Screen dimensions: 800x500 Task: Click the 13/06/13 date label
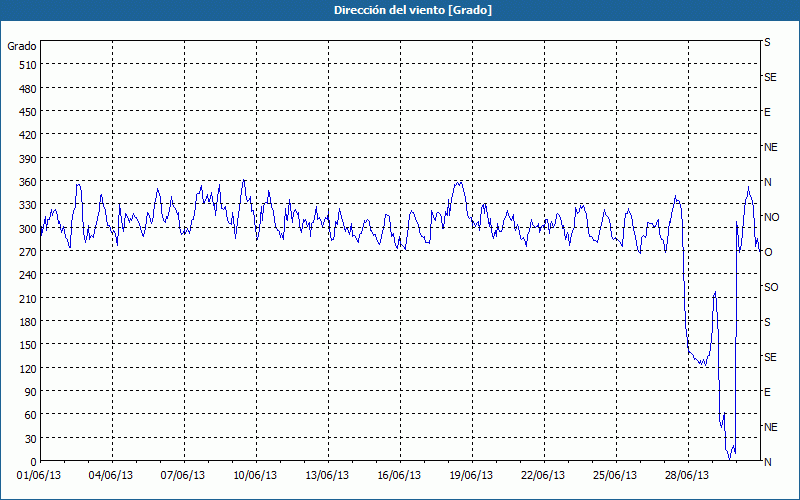[327, 476]
